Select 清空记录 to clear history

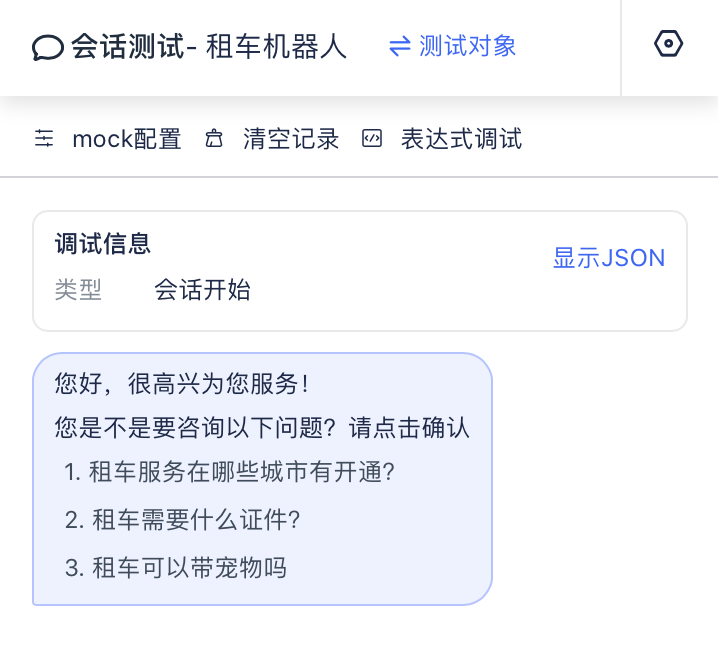[291, 139]
